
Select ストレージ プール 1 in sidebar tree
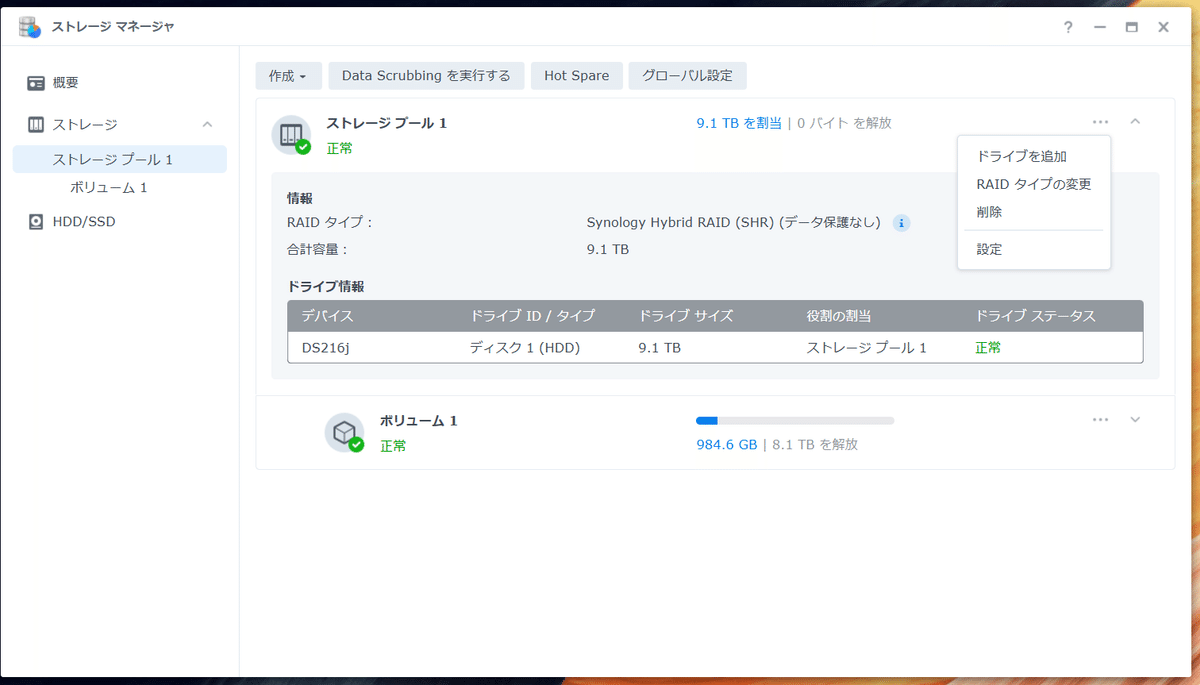(120, 159)
